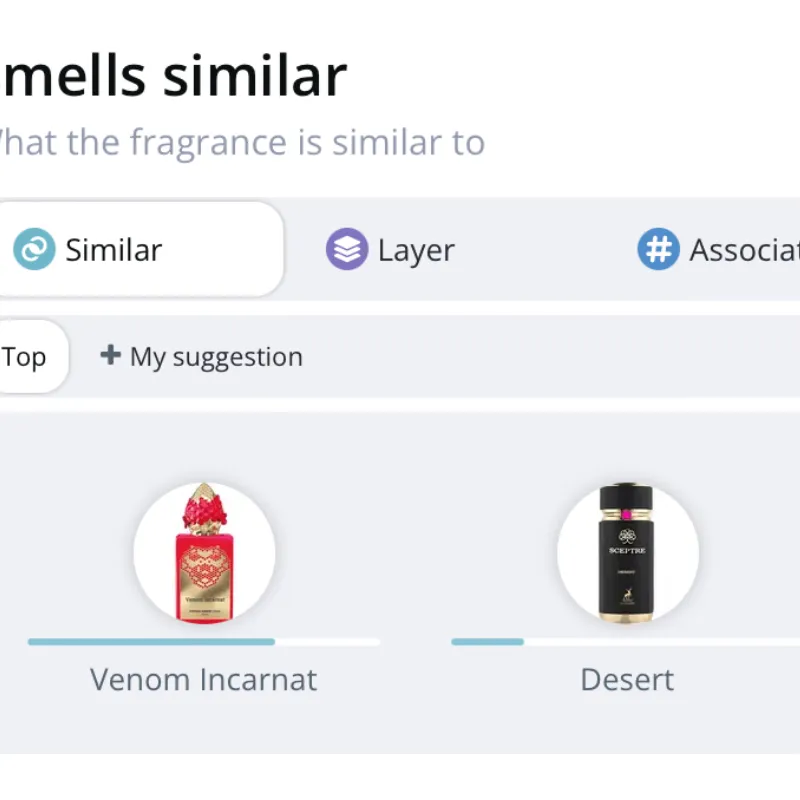800x800 pixels.
Task: Click the red floral cap on Venom Incarnat
Action: point(204,511)
